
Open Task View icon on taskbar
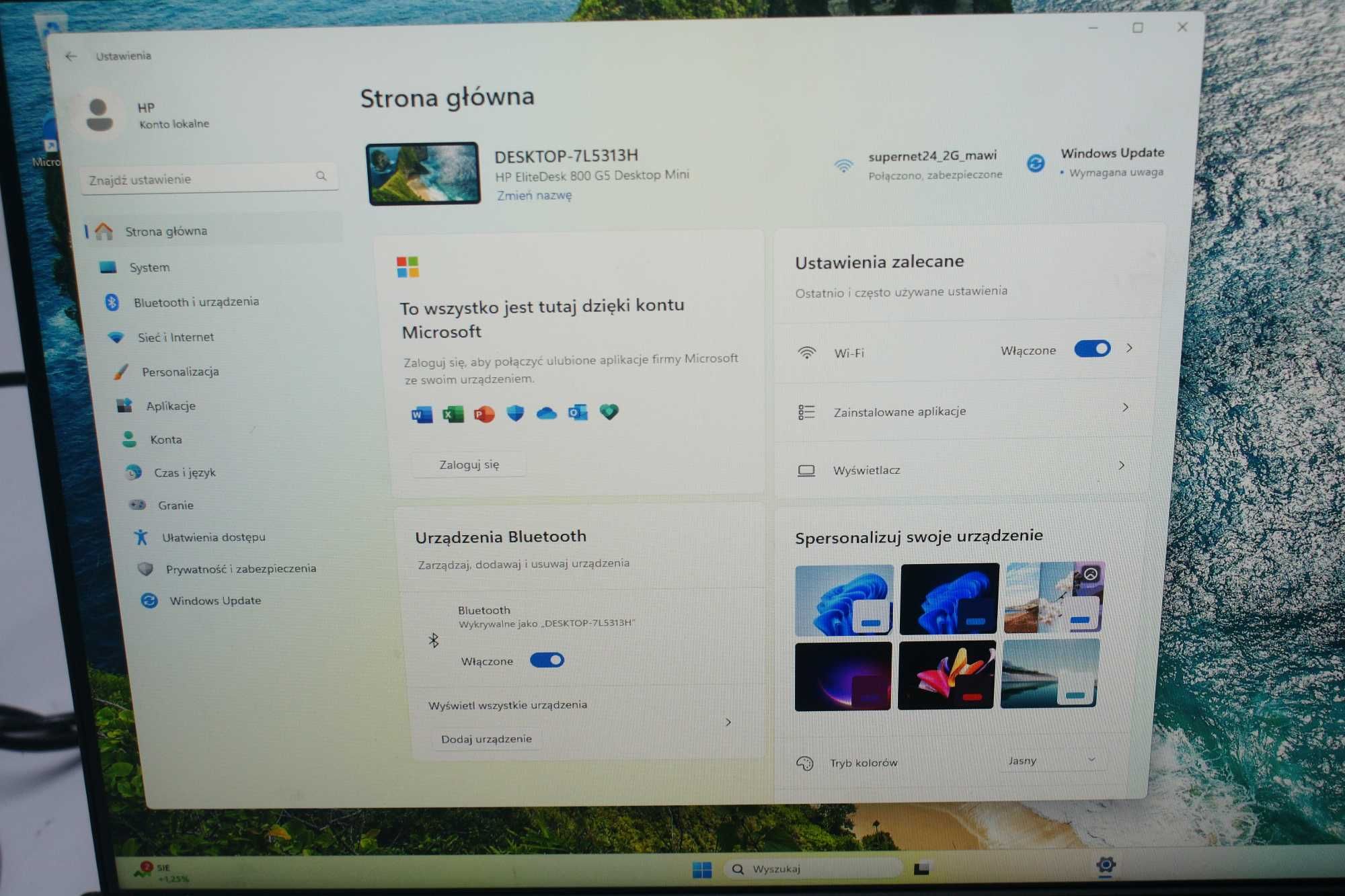pyautogui.click(x=921, y=868)
